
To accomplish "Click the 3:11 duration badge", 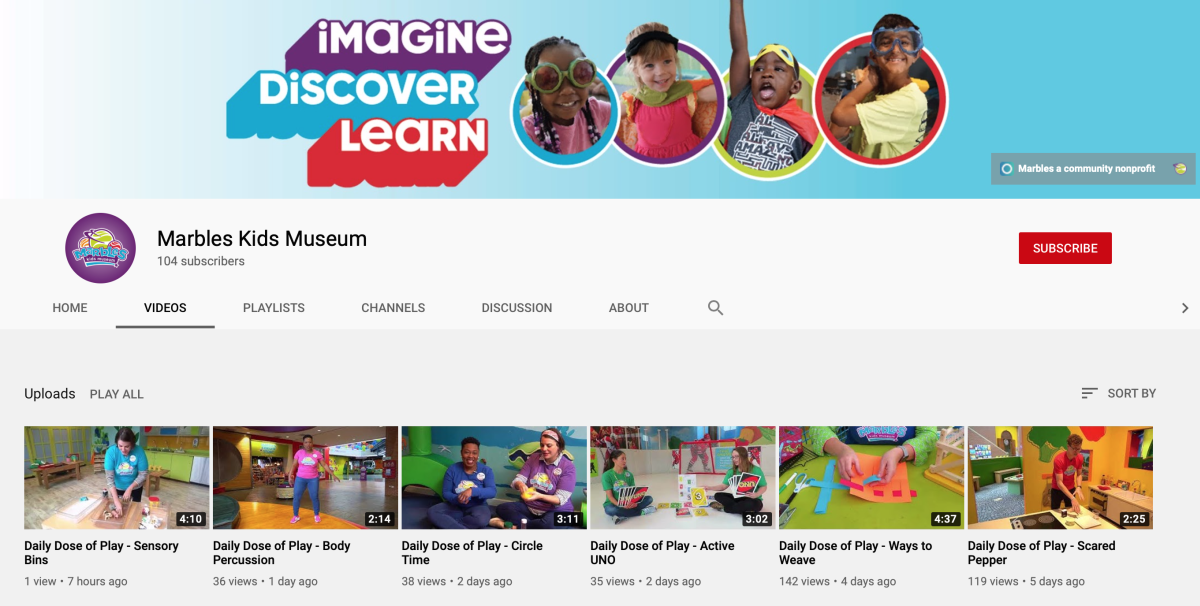I will tap(567, 519).
